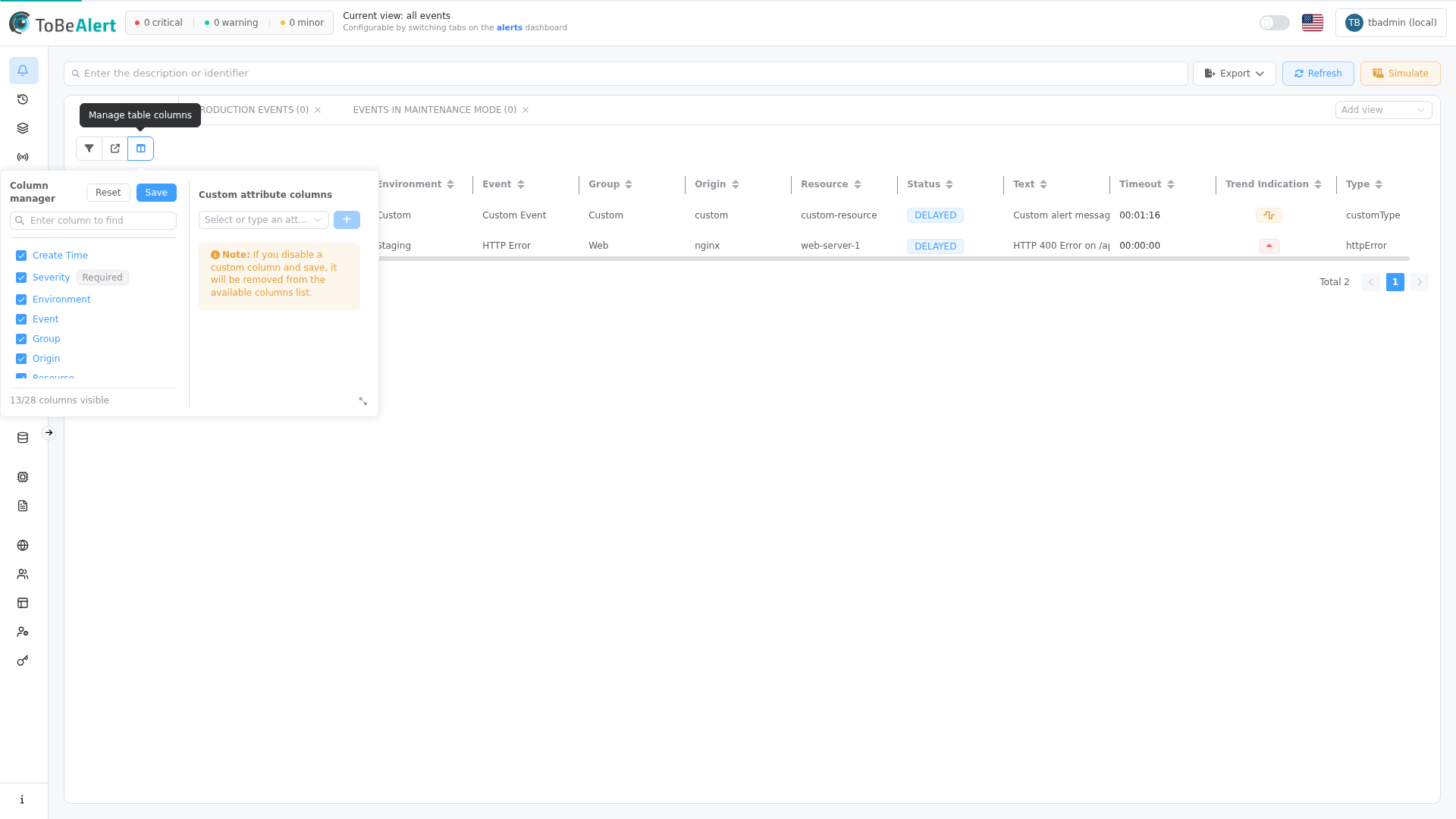Add custom attribute with plus button
1456x819 pixels.
347,220
